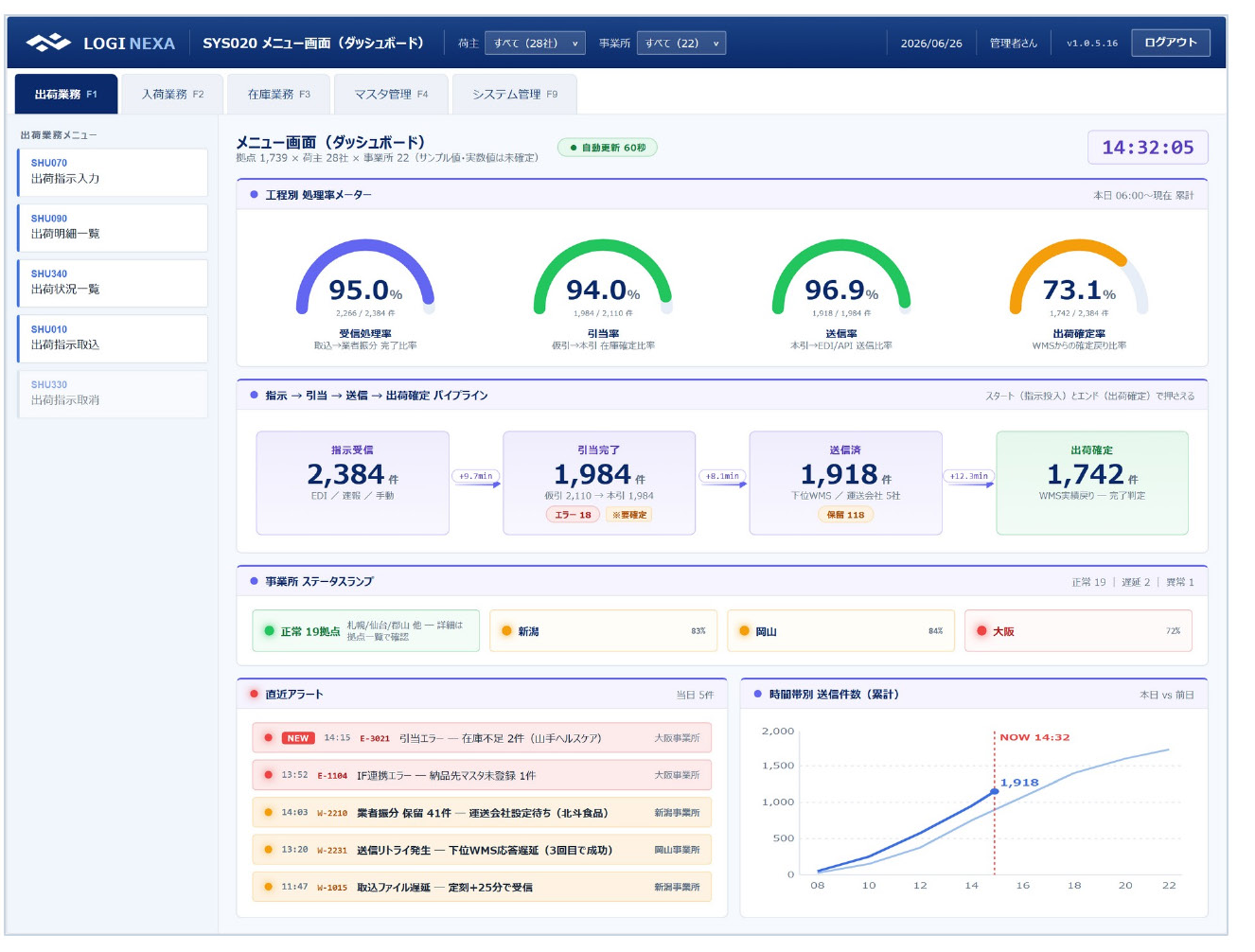Click the 14:32:05 clock display
This screenshot has width=1255, height=952.
pos(1147,148)
